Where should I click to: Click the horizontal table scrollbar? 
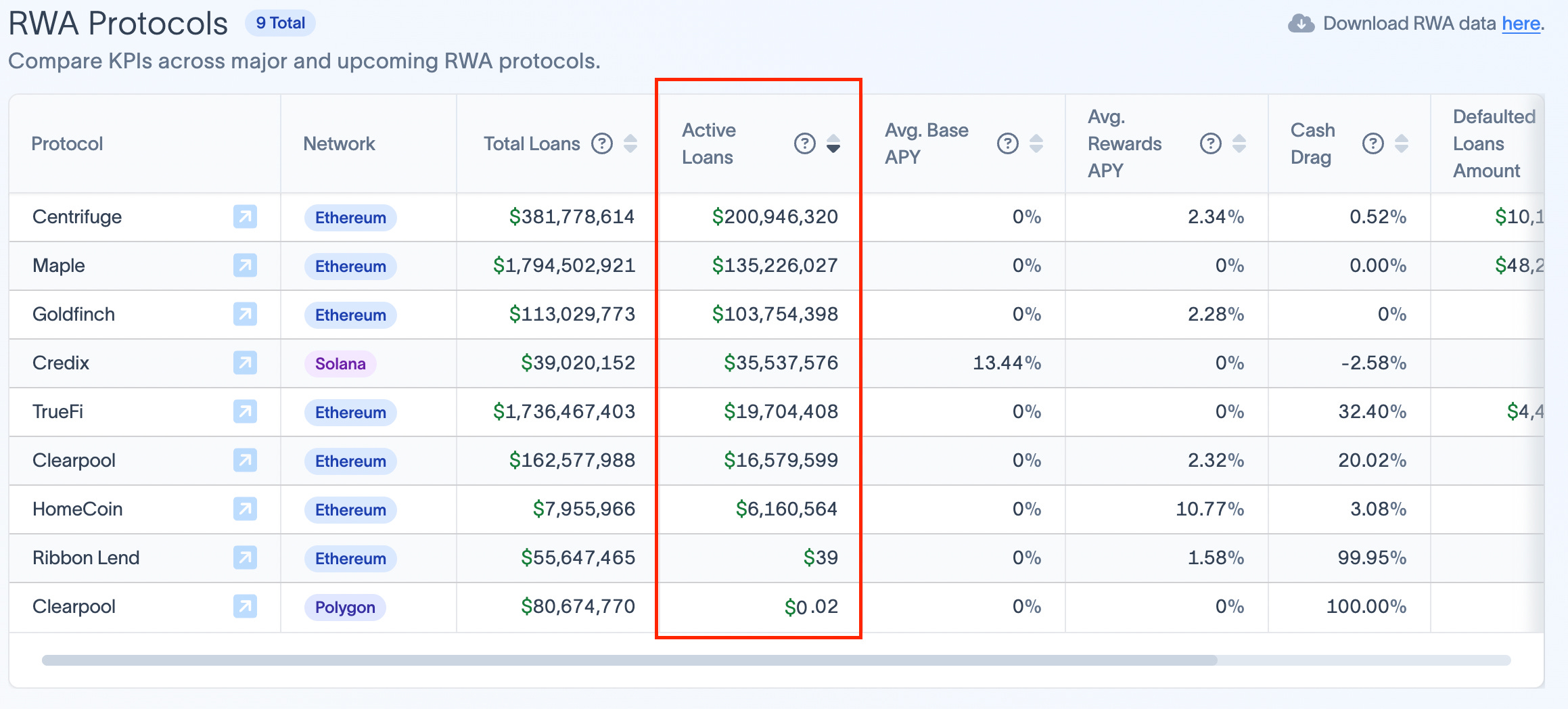pyautogui.click(x=629, y=660)
